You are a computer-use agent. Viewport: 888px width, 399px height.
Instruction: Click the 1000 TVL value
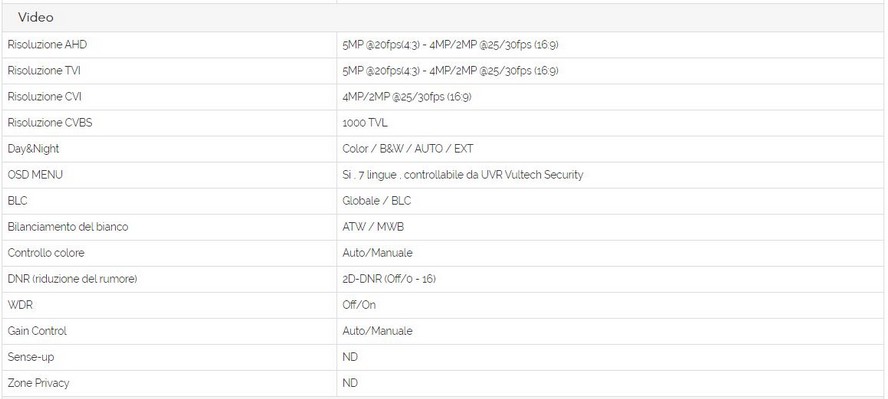point(365,123)
